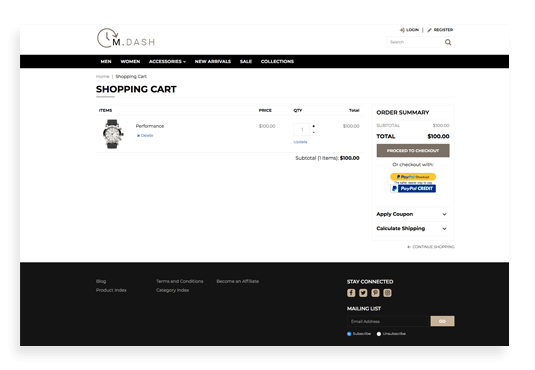The image size is (535, 370).
Task: Delete the Performance item
Action: 145,136
